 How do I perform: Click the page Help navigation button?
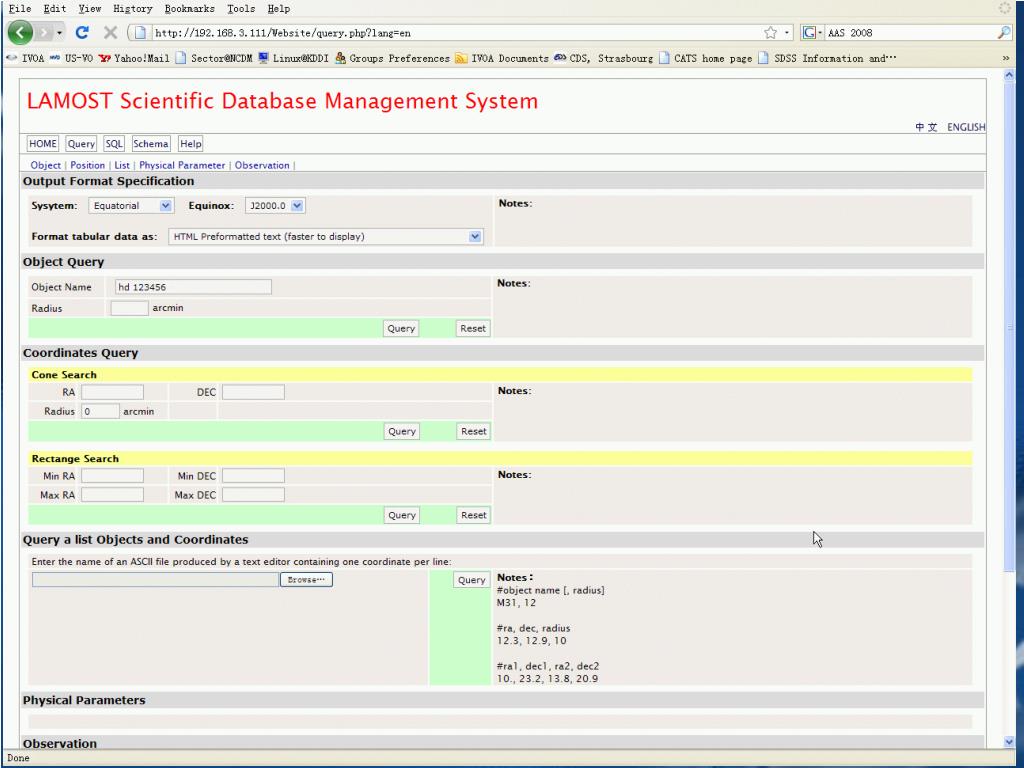pos(191,144)
